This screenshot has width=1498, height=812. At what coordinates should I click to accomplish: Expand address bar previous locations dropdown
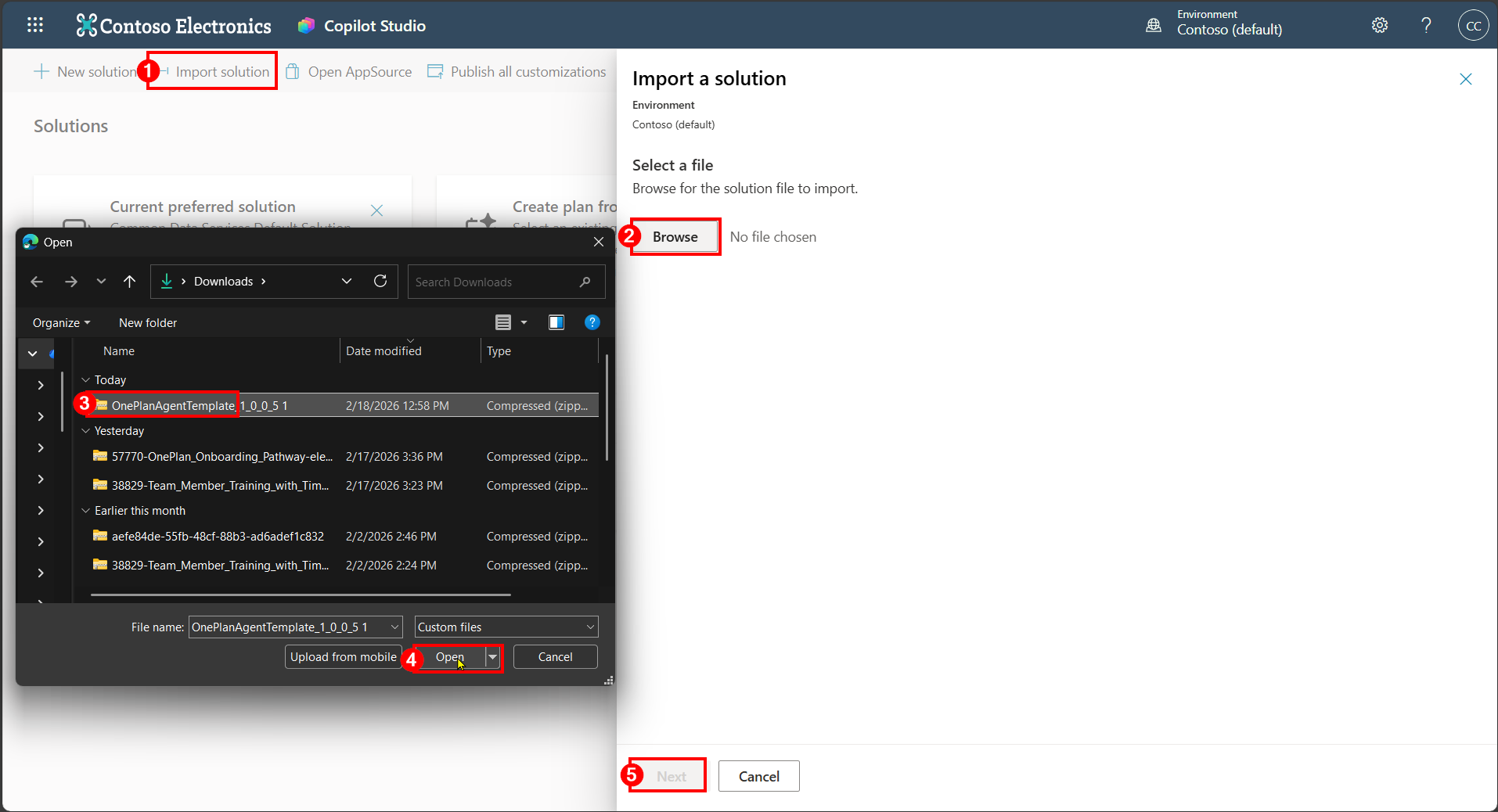coord(347,282)
